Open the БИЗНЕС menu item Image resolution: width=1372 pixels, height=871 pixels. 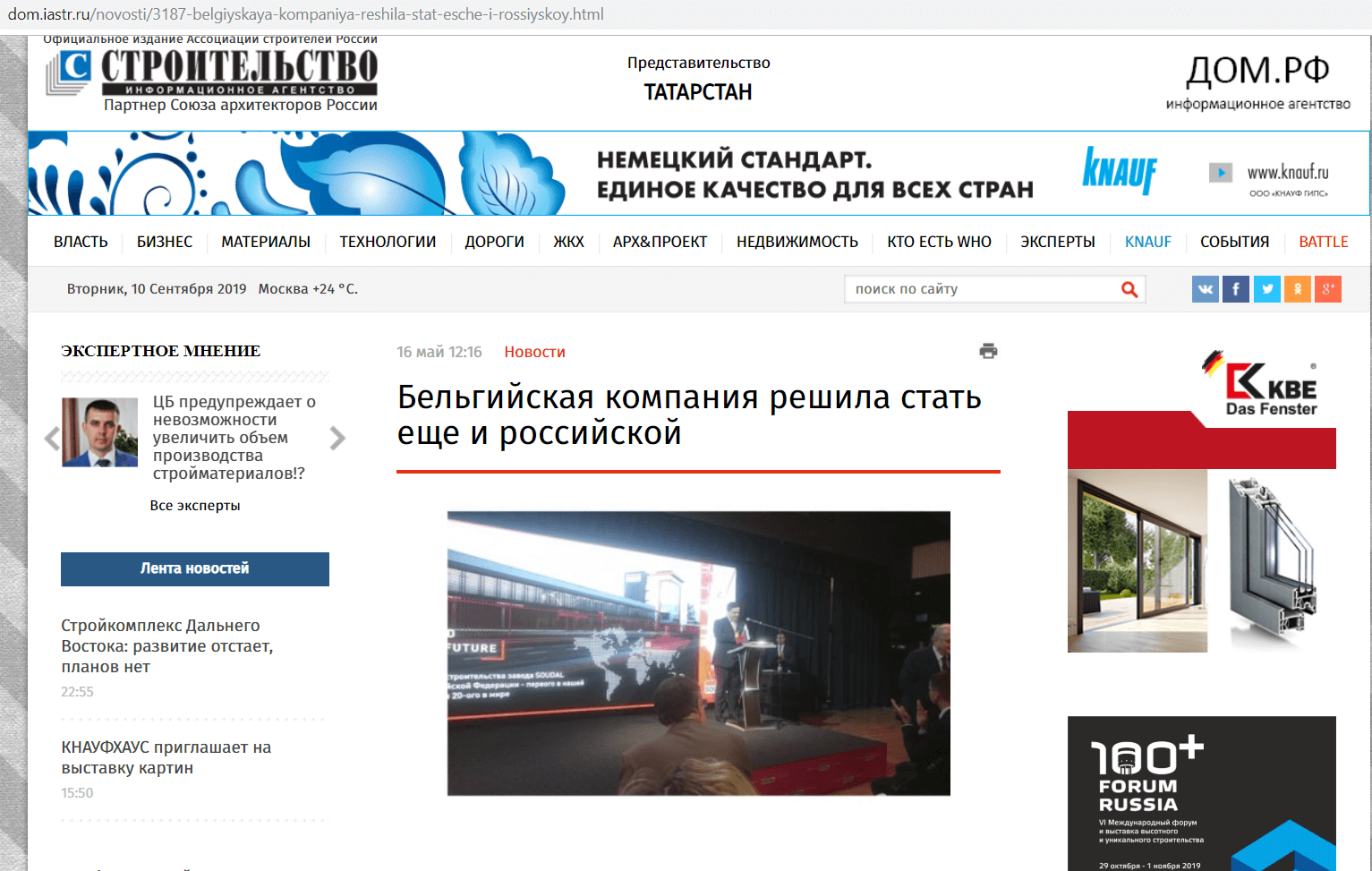point(165,242)
